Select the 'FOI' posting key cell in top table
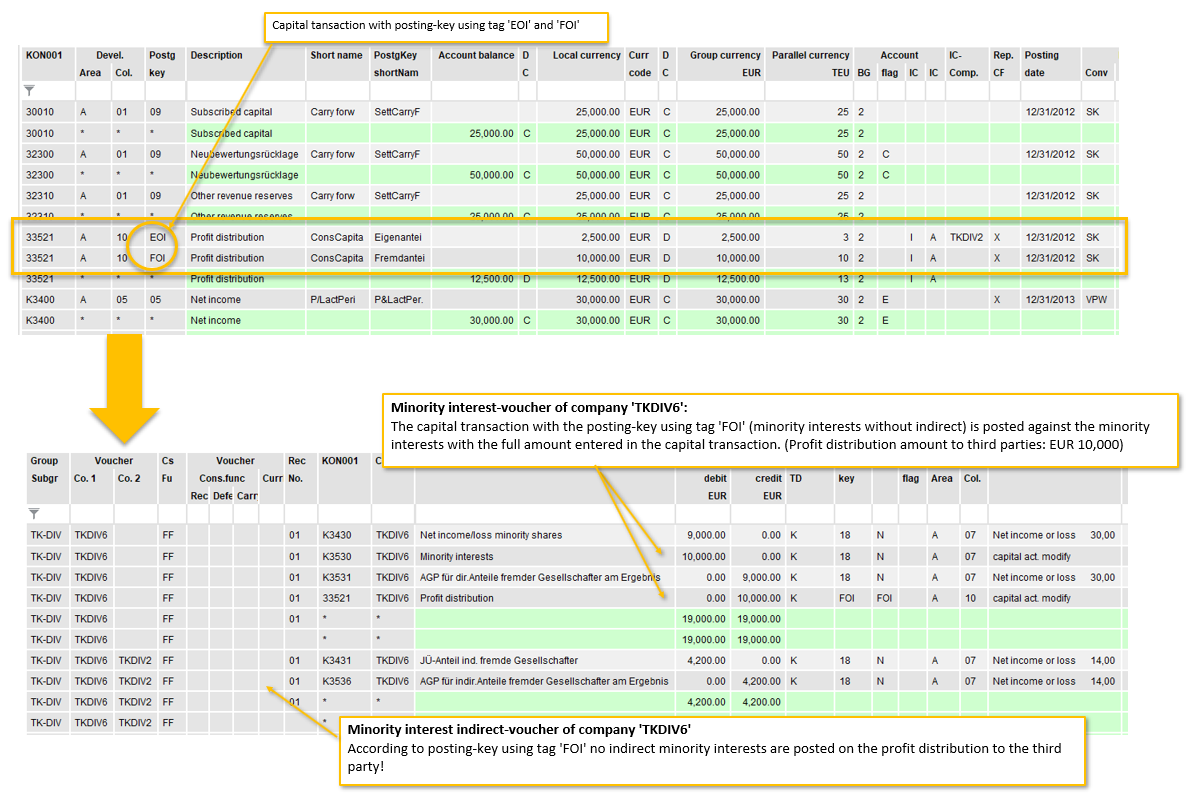Image resolution: width=1199 pixels, height=805 pixels. (158, 258)
